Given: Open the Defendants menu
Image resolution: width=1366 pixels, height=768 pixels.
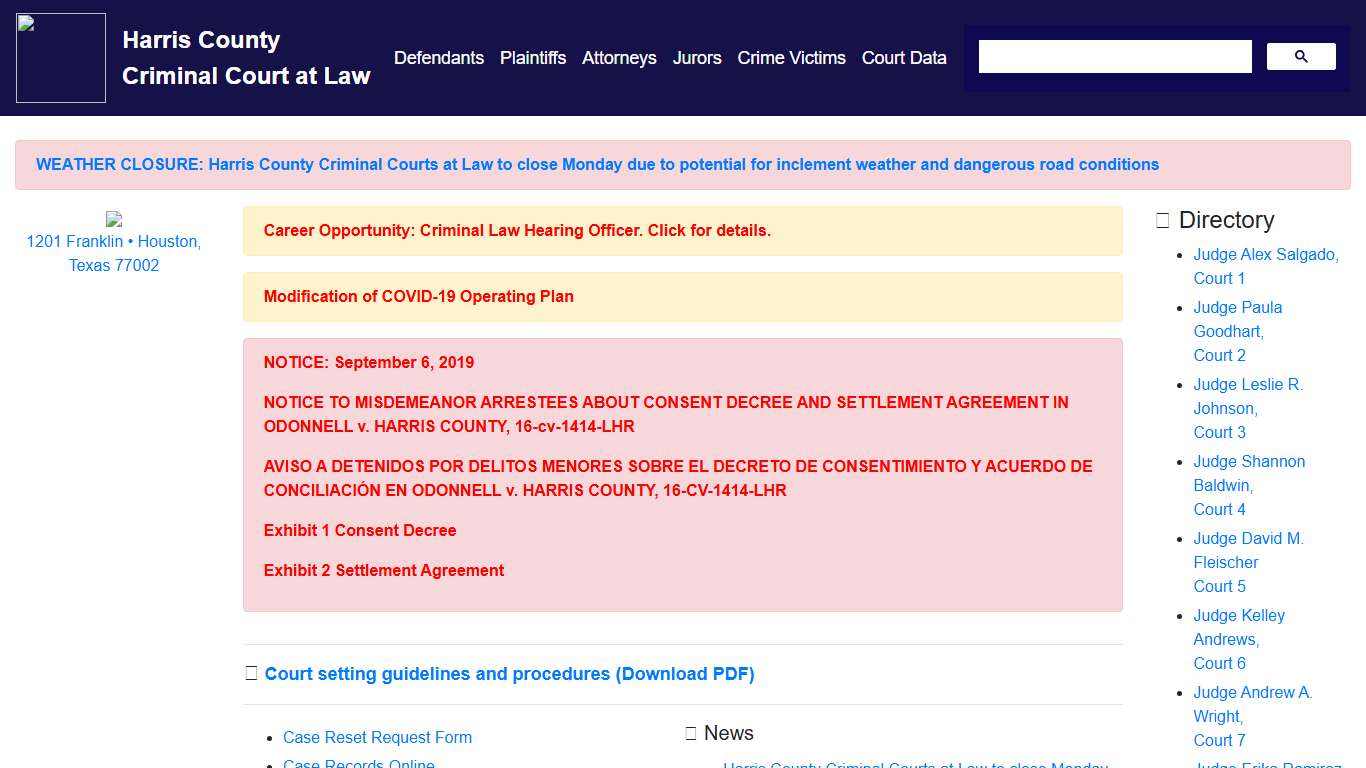Looking at the screenshot, I should point(438,58).
